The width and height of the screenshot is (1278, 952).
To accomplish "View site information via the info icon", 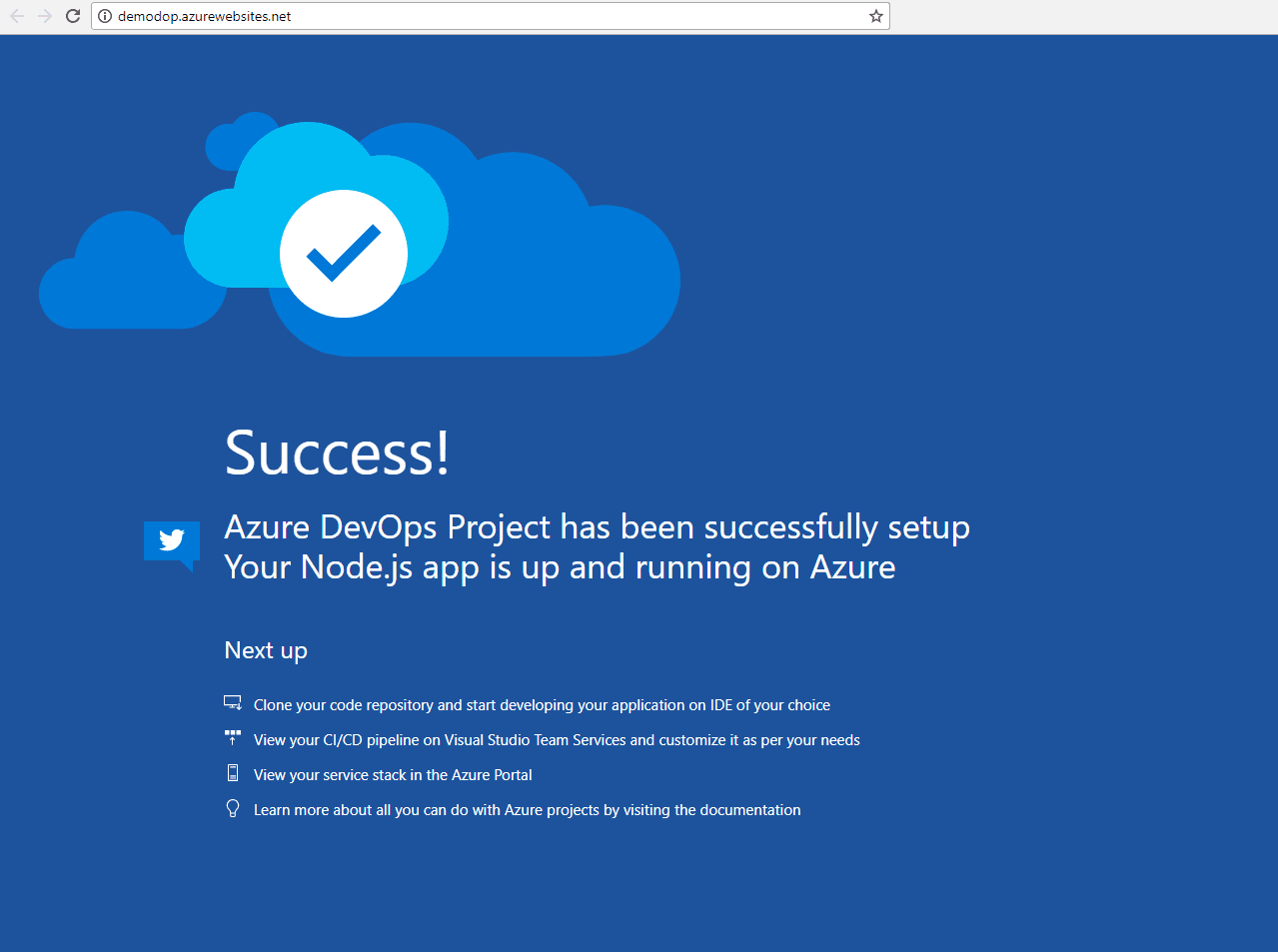I will (105, 16).
